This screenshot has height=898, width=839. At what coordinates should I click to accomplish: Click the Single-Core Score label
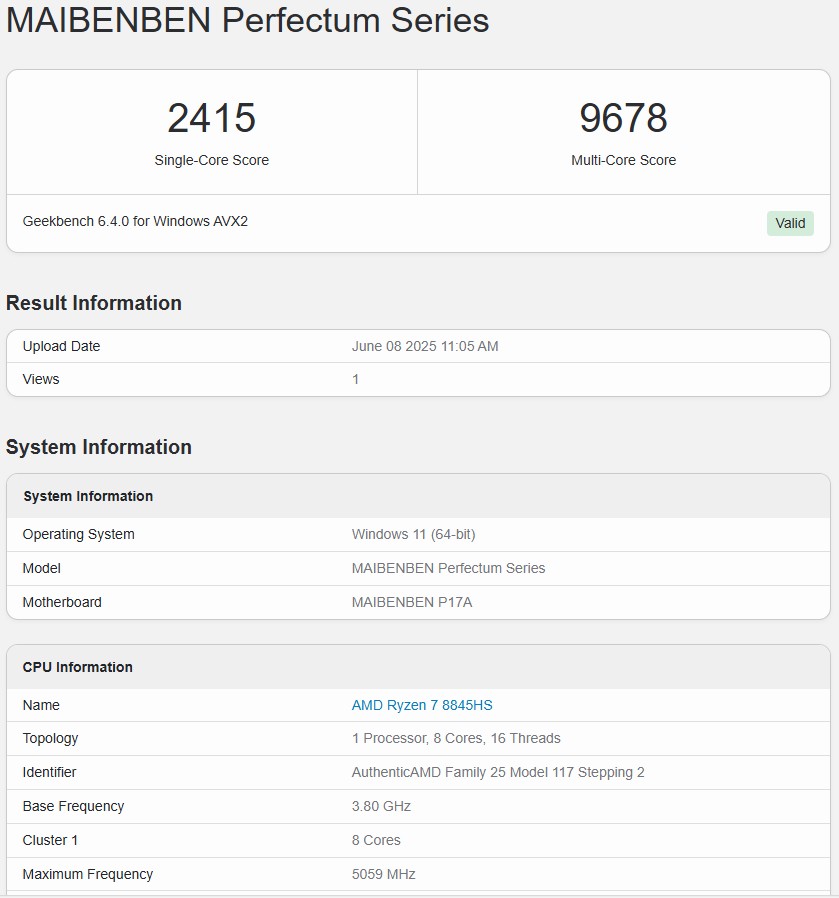pos(211,160)
